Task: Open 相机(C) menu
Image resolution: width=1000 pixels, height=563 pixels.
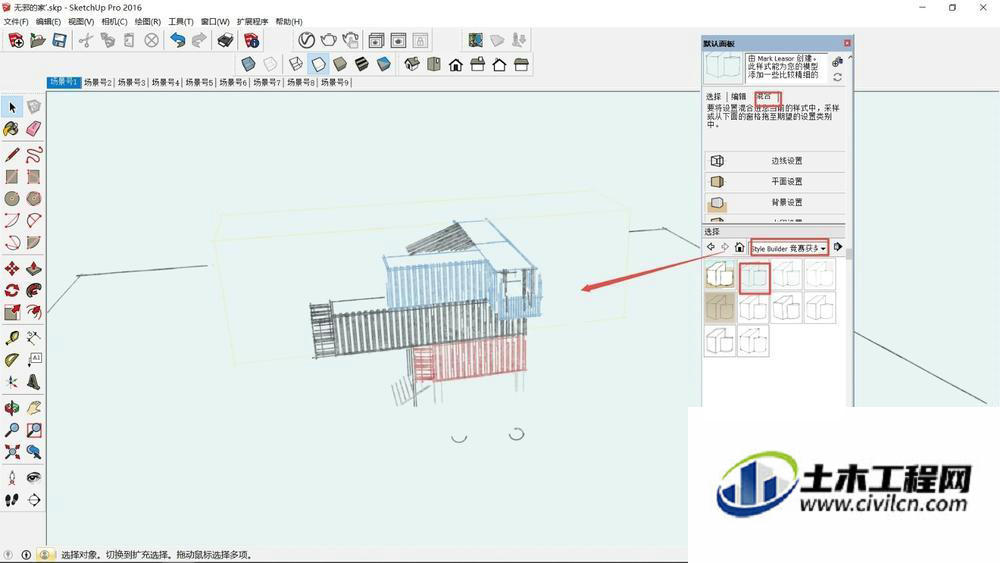Action: [x=114, y=22]
